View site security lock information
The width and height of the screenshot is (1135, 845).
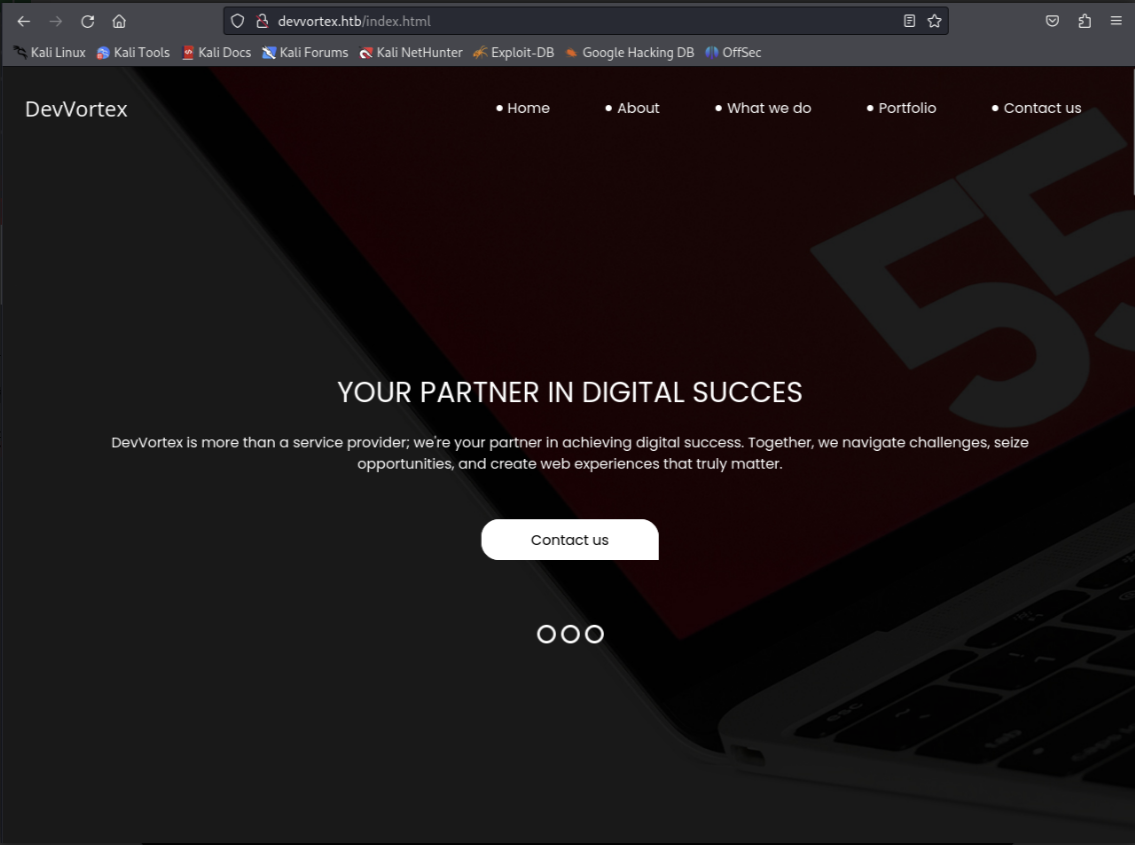coord(262,21)
